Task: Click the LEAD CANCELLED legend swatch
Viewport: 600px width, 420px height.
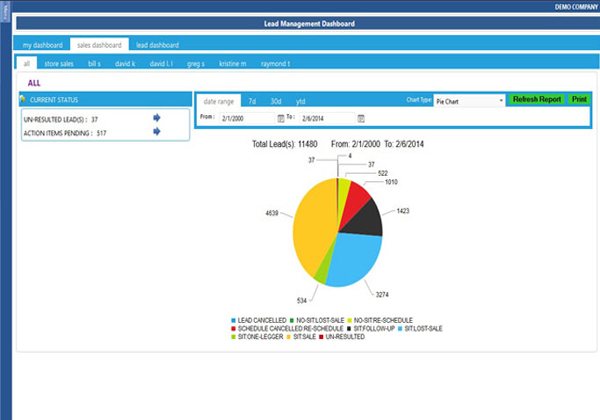Action: [x=233, y=320]
